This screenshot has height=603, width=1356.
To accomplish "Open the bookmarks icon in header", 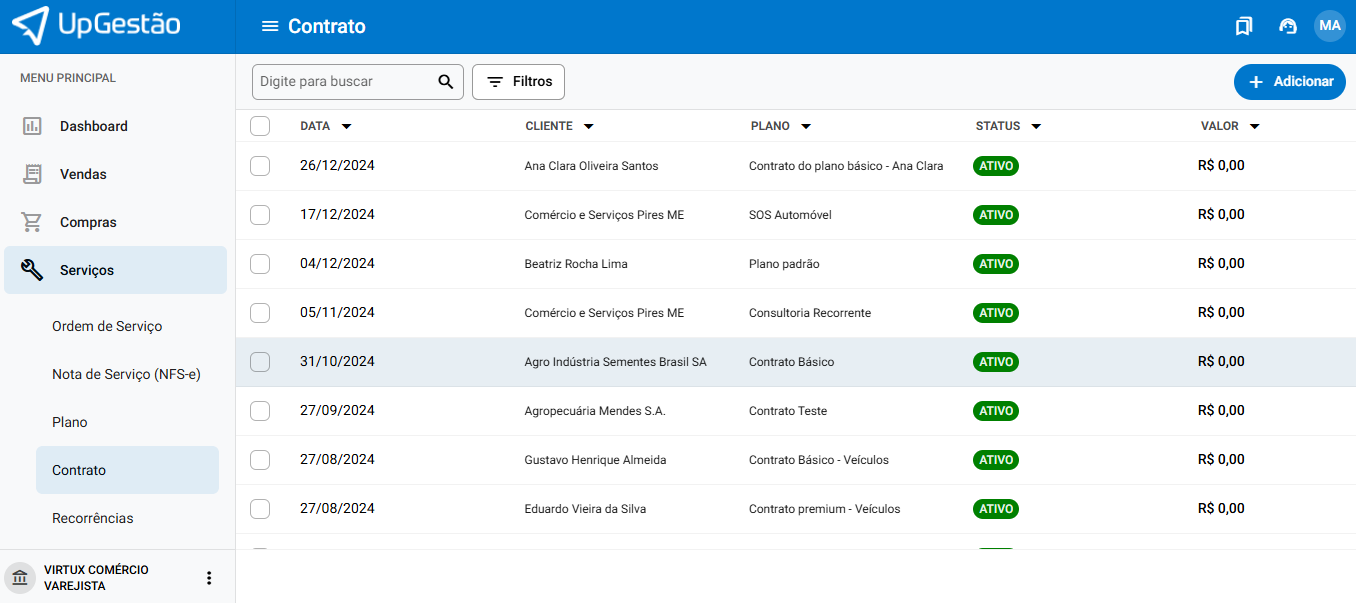I will tap(1243, 27).
